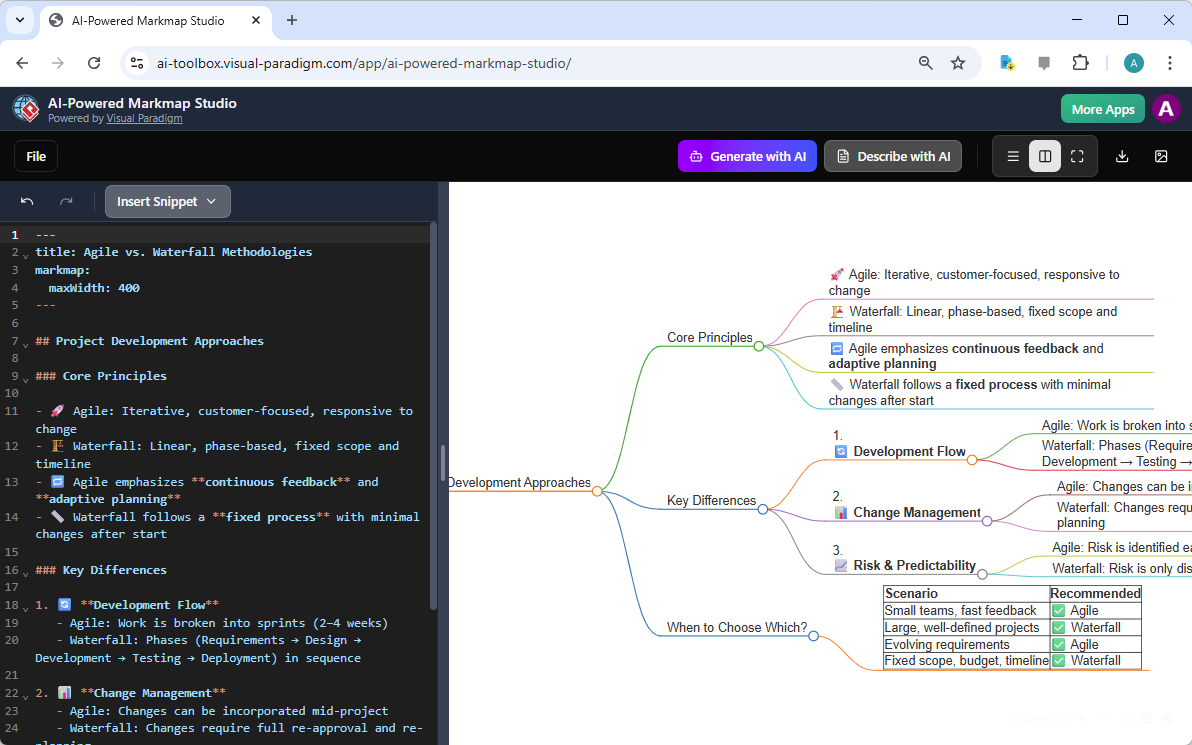Open the Insert Snippet dropdown

coord(167,201)
